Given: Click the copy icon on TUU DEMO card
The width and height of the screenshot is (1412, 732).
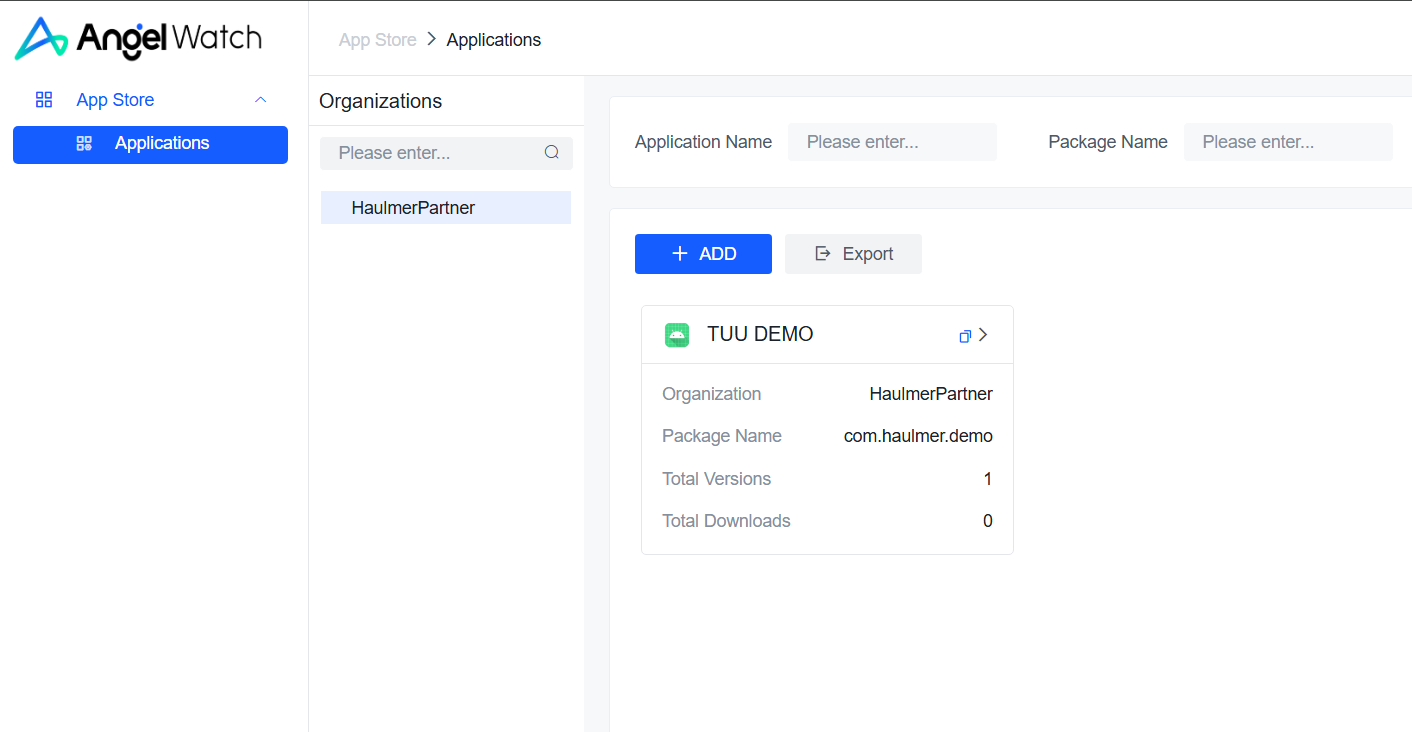Looking at the screenshot, I should pos(965,336).
